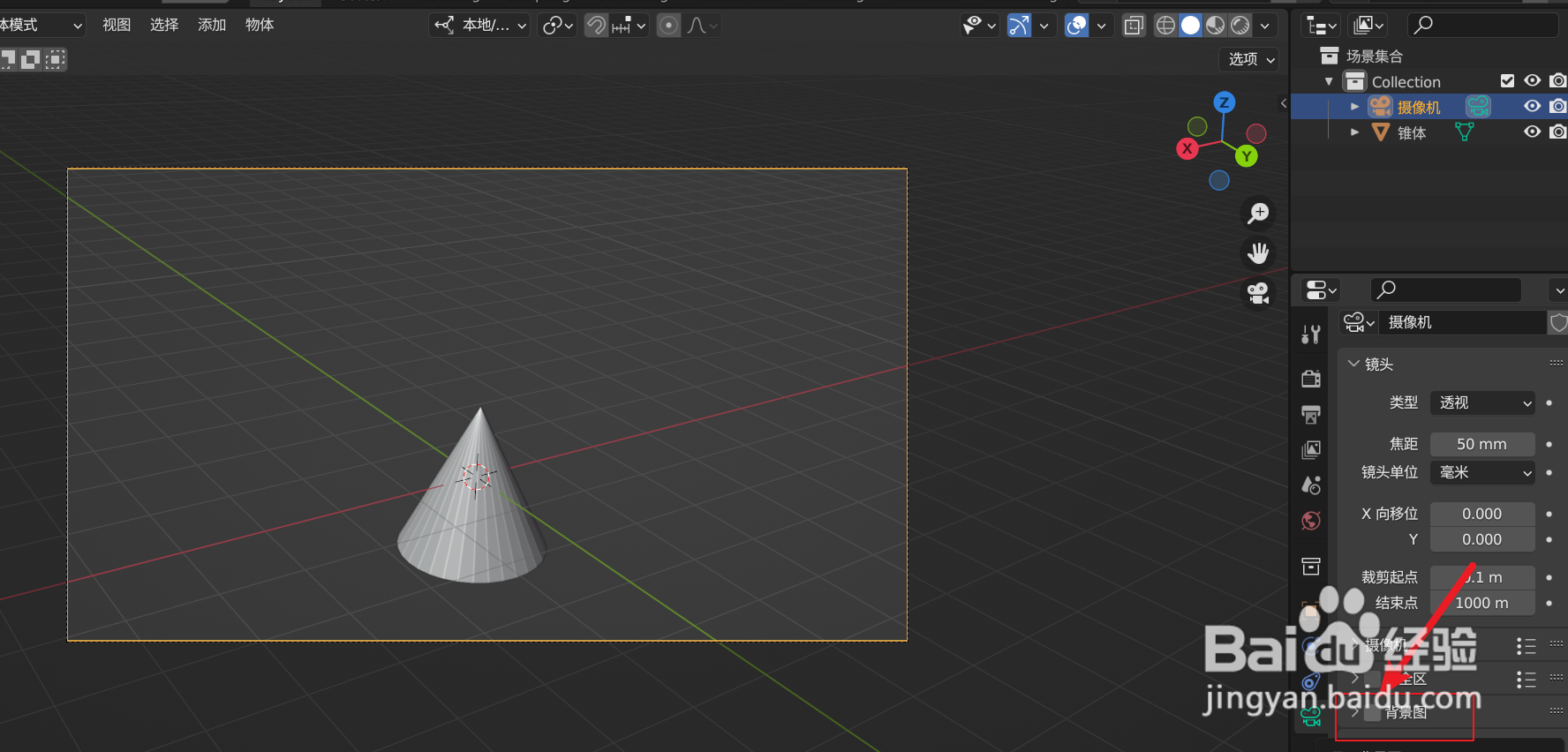
Task: Toggle X-ray display
Action: [x=1134, y=26]
